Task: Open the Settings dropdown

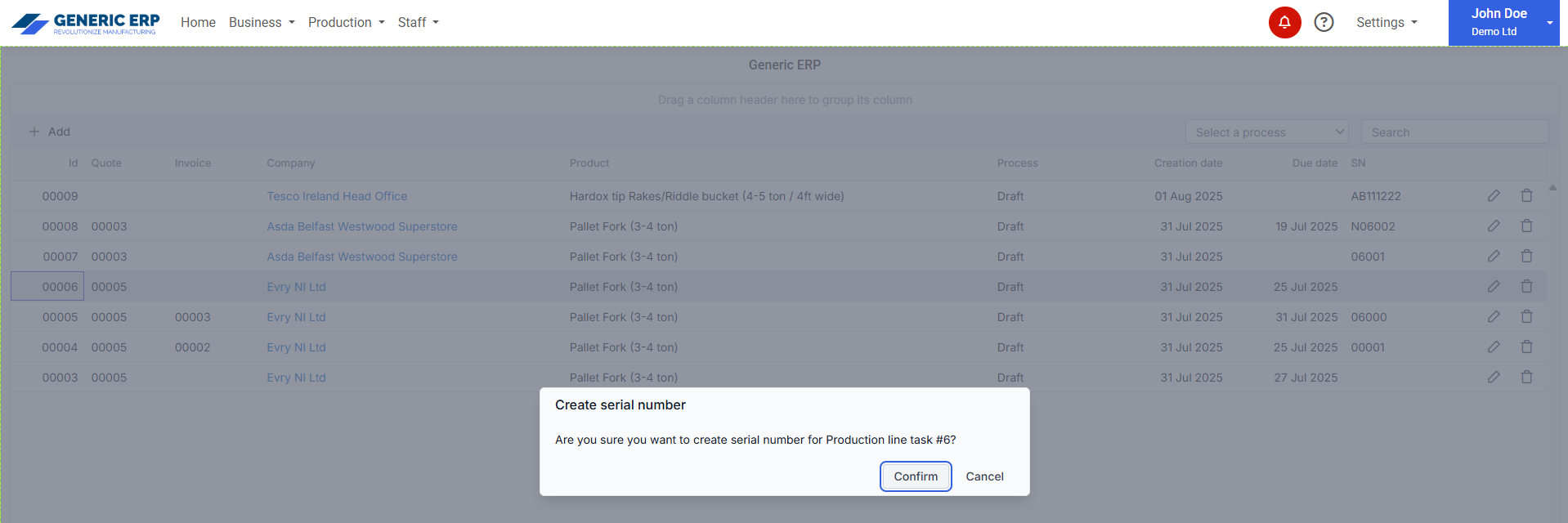Action: (x=1387, y=23)
